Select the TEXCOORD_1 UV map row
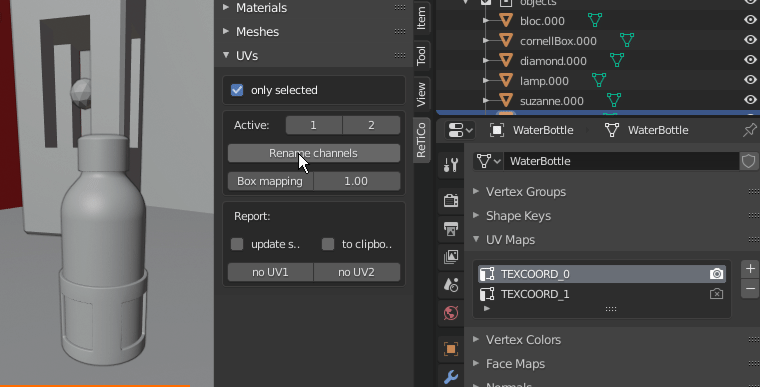Image resolution: width=760 pixels, height=387 pixels. 602,294
